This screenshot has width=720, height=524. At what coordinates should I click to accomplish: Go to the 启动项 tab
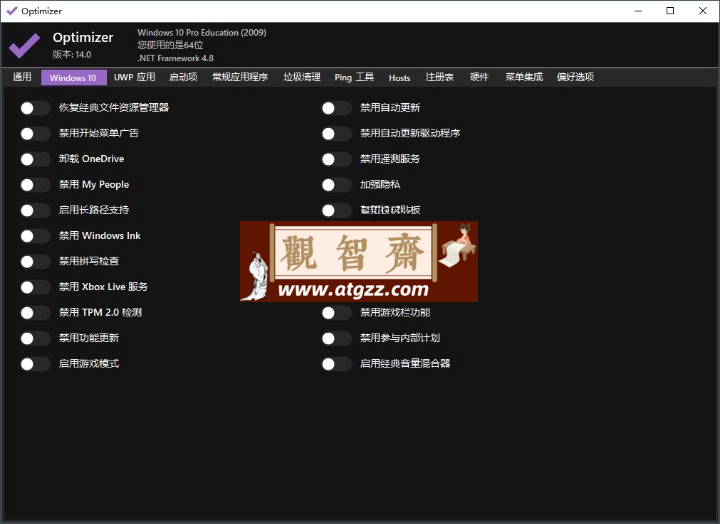(x=183, y=77)
